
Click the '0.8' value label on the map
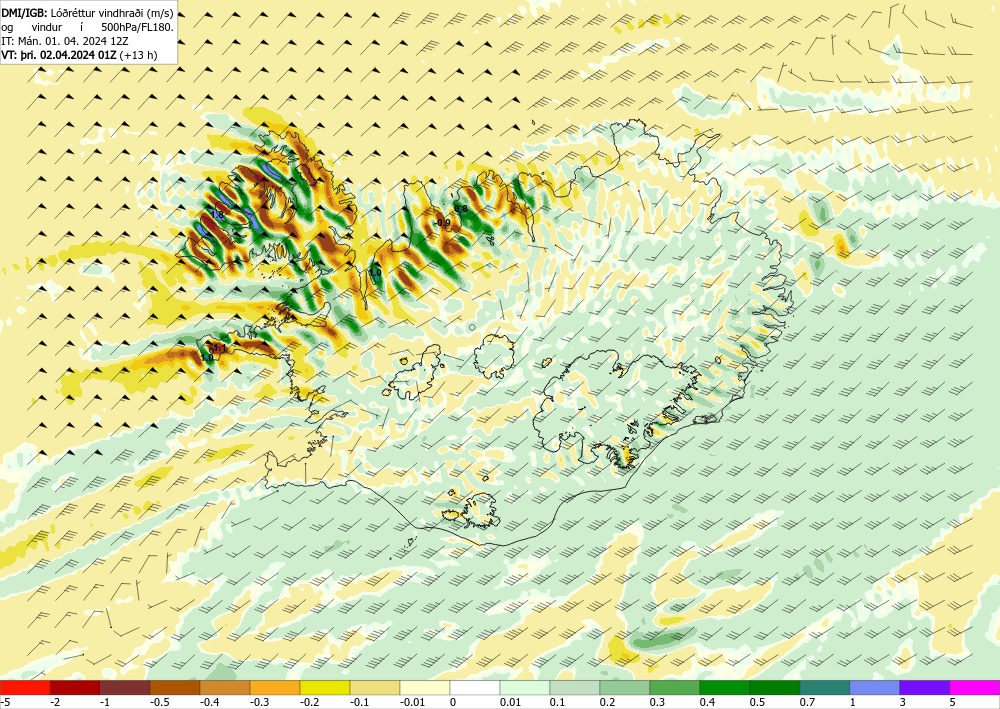(460, 208)
